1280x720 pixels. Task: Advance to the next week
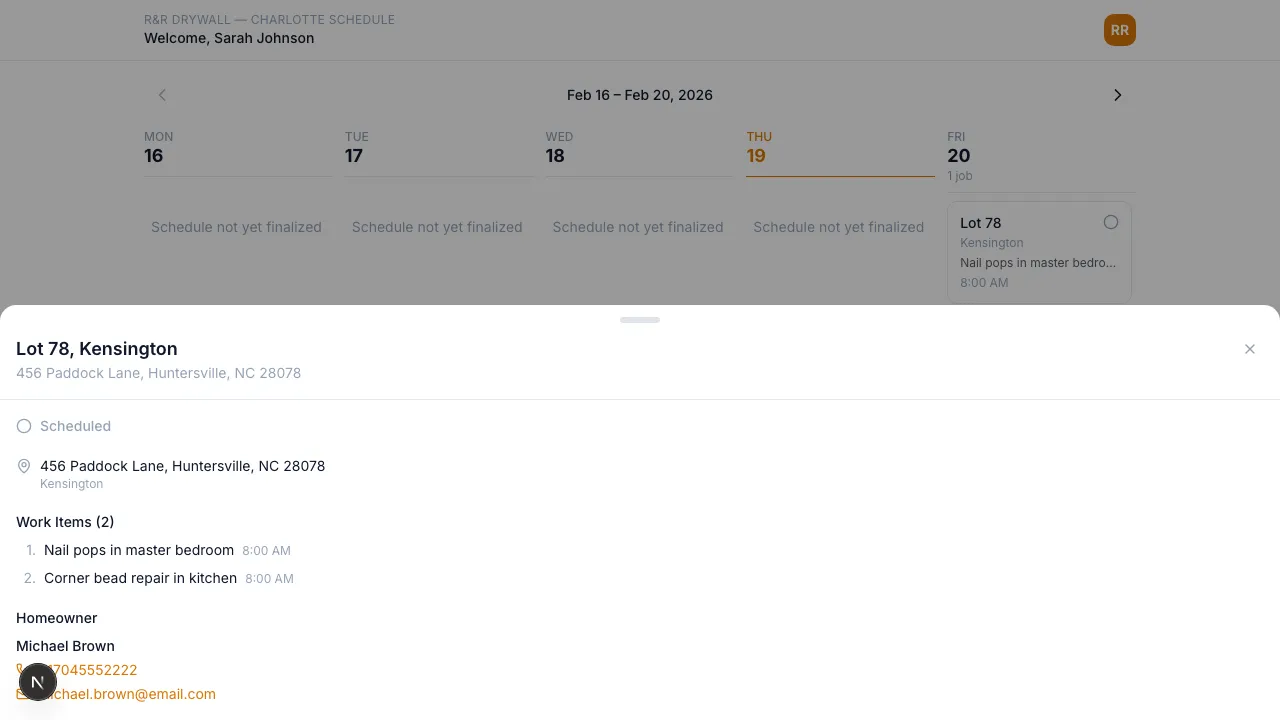tap(1117, 95)
